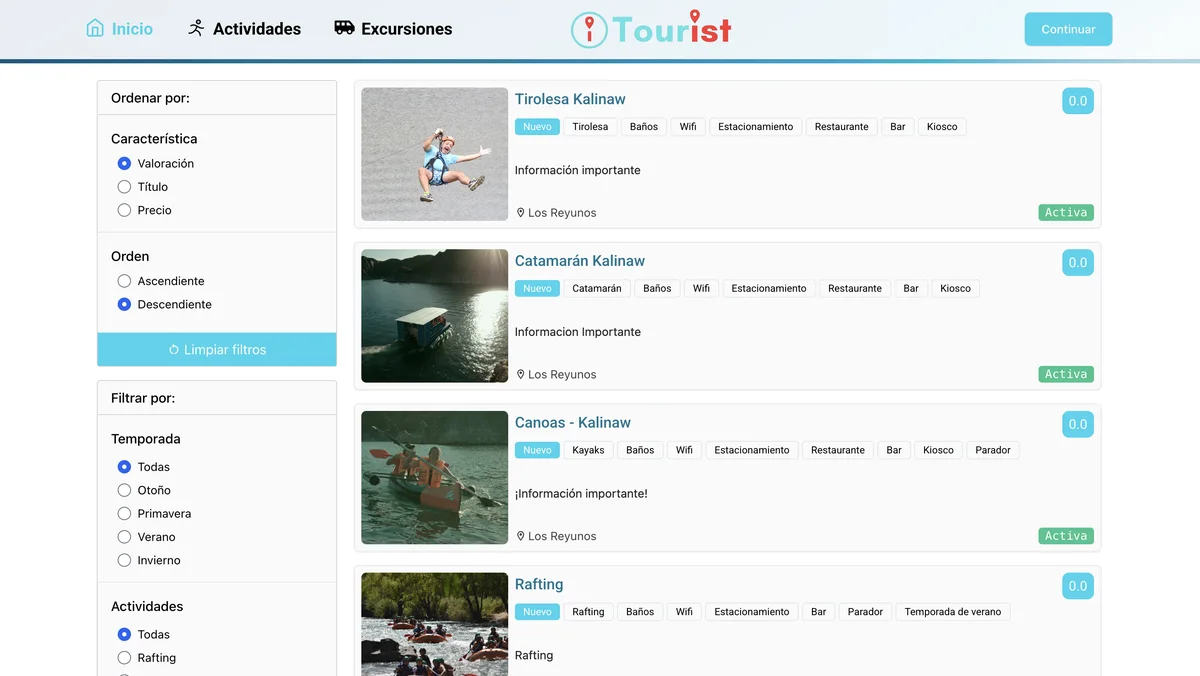Open the Canoas - Kalinaw title link

click(573, 423)
